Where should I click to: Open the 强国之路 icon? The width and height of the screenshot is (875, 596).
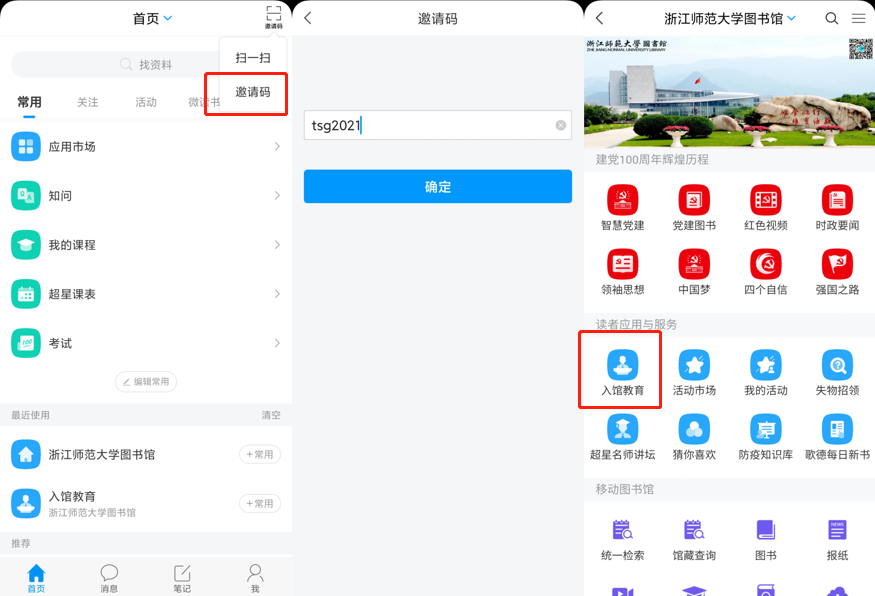837,264
